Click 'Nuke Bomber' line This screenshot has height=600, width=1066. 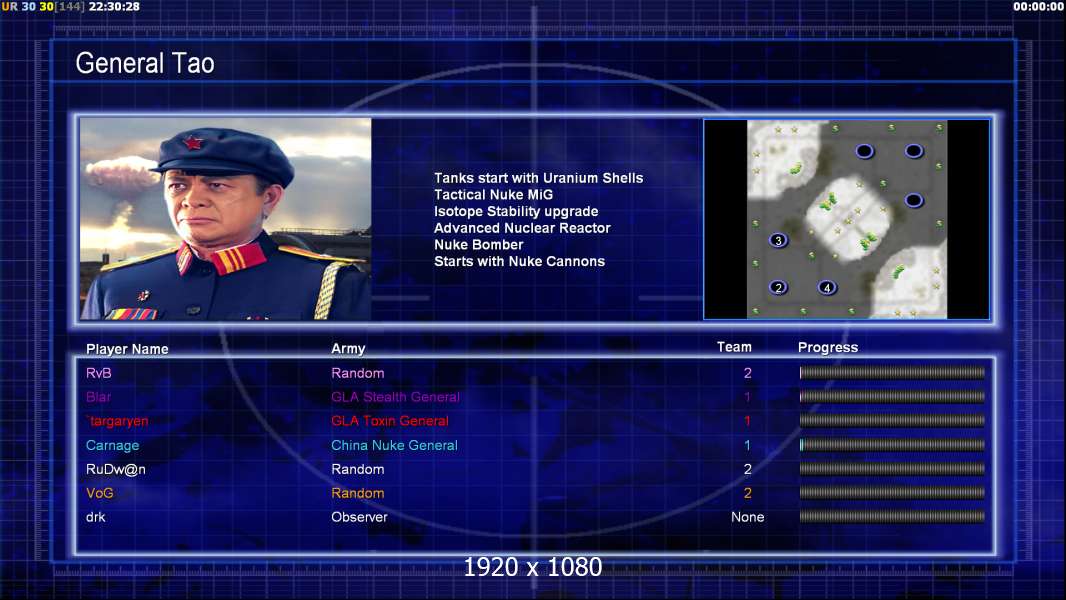pyautogui.click(x=479, y=245)
